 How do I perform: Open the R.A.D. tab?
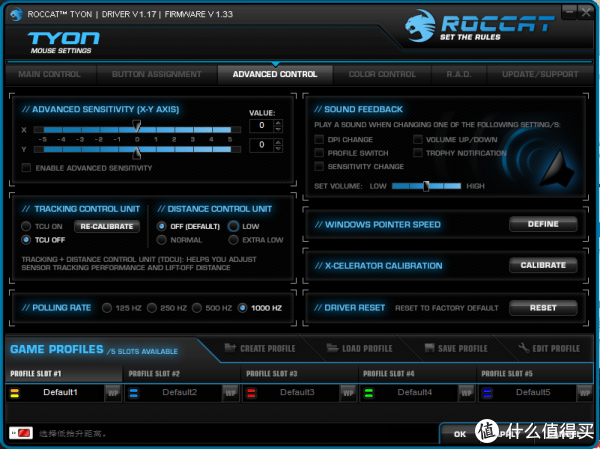[x=459, y=74]
